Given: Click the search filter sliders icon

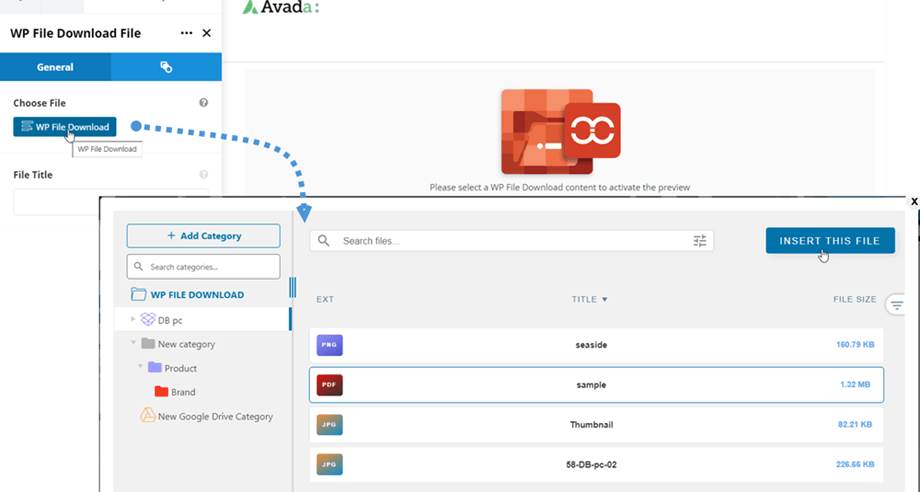Looking at the screenshot, I should pos(699,241).
